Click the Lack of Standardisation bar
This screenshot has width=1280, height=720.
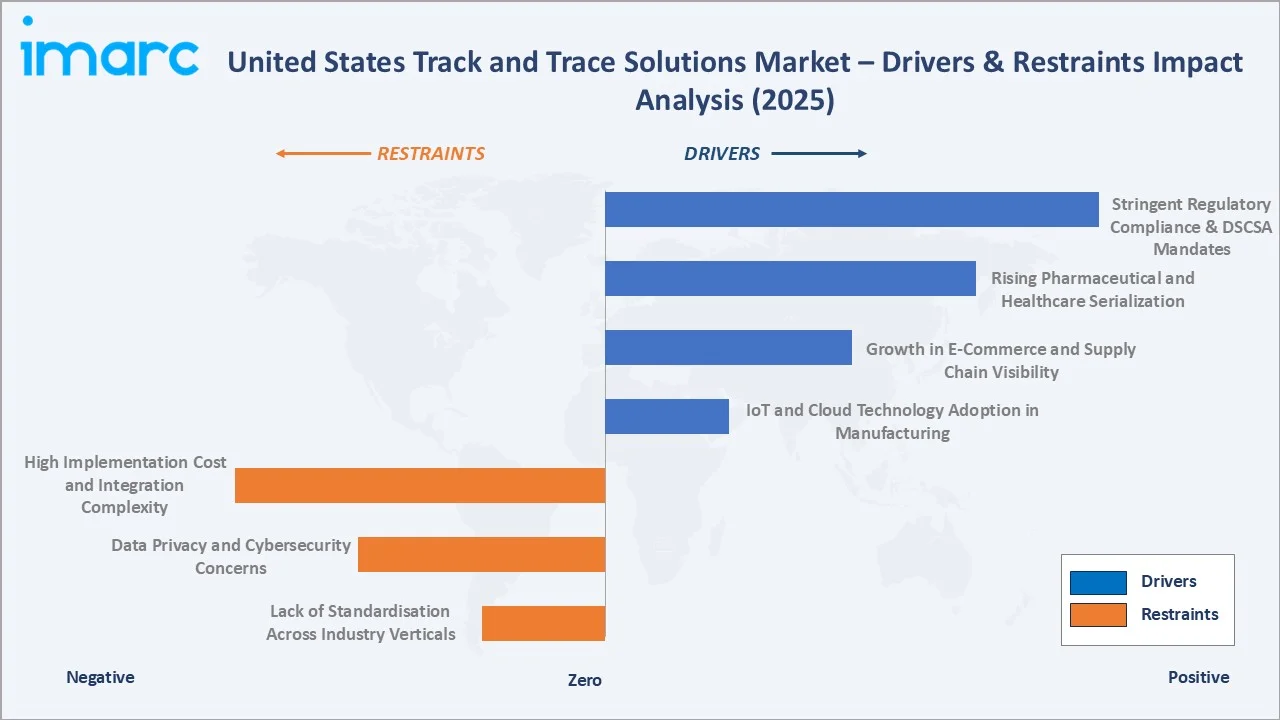[543, 623]
